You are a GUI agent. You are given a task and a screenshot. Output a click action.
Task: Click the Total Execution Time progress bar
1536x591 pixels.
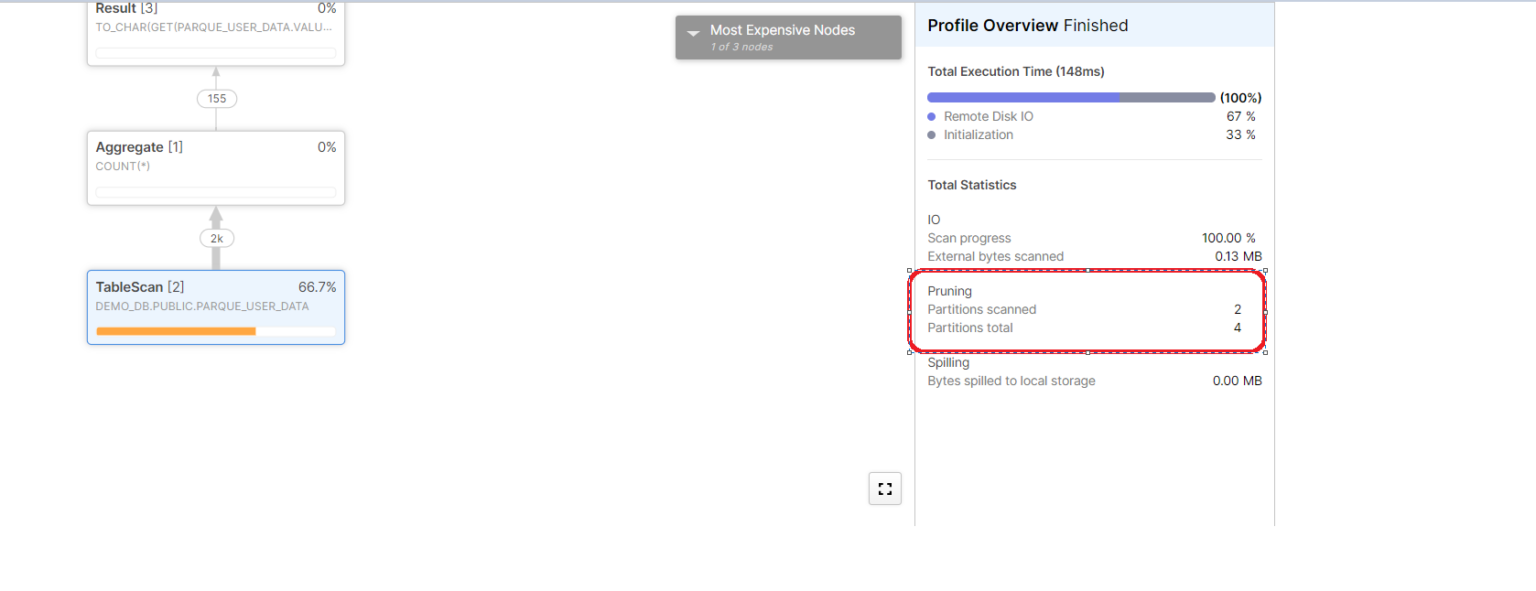(x=1070, y=97)
